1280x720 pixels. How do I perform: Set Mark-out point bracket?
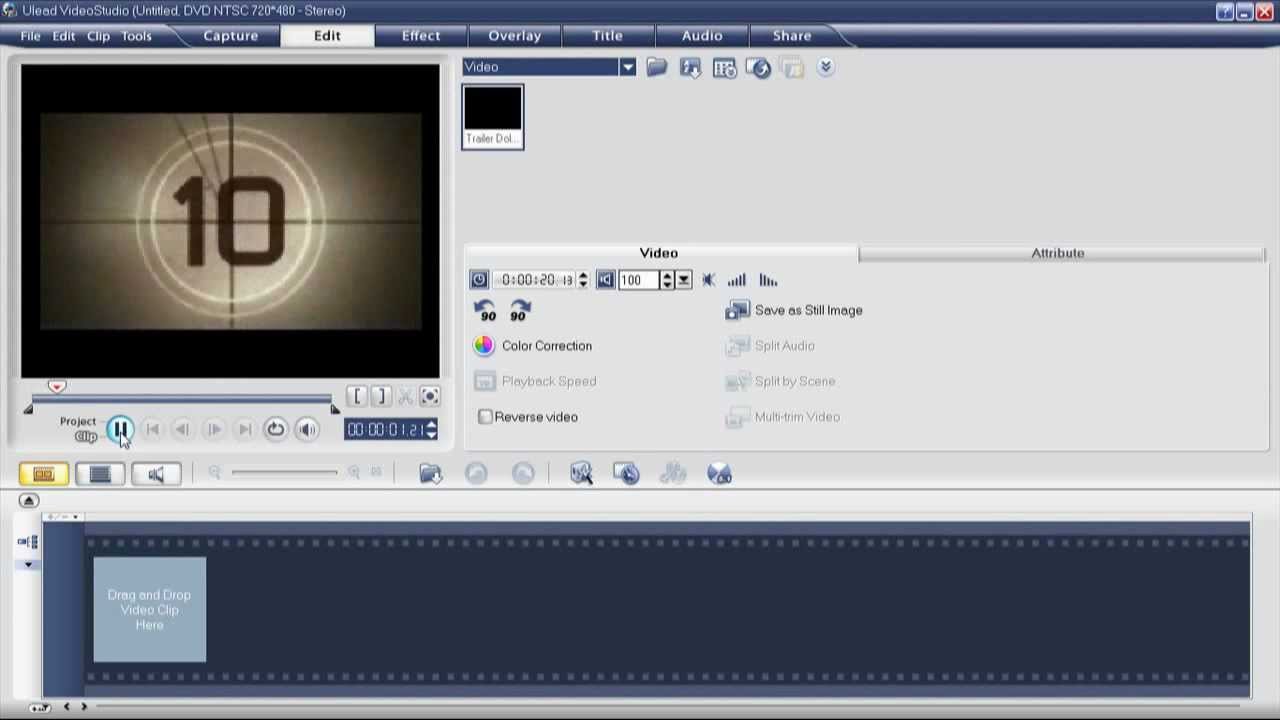pyautogui.click(x=381, y=397)
